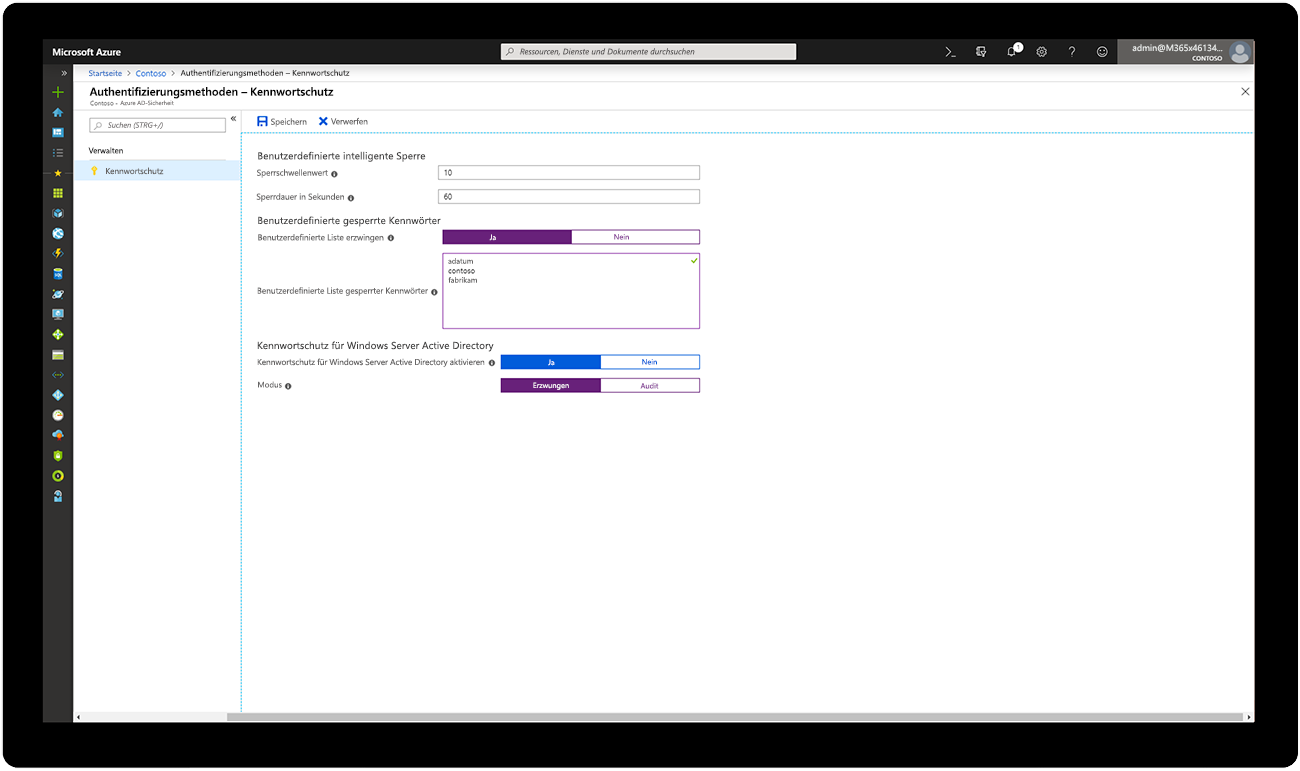This screenshot has height=771, width=1300.
Task: Click the Sperrschwellenwert input field
Action: pos(569,173)
